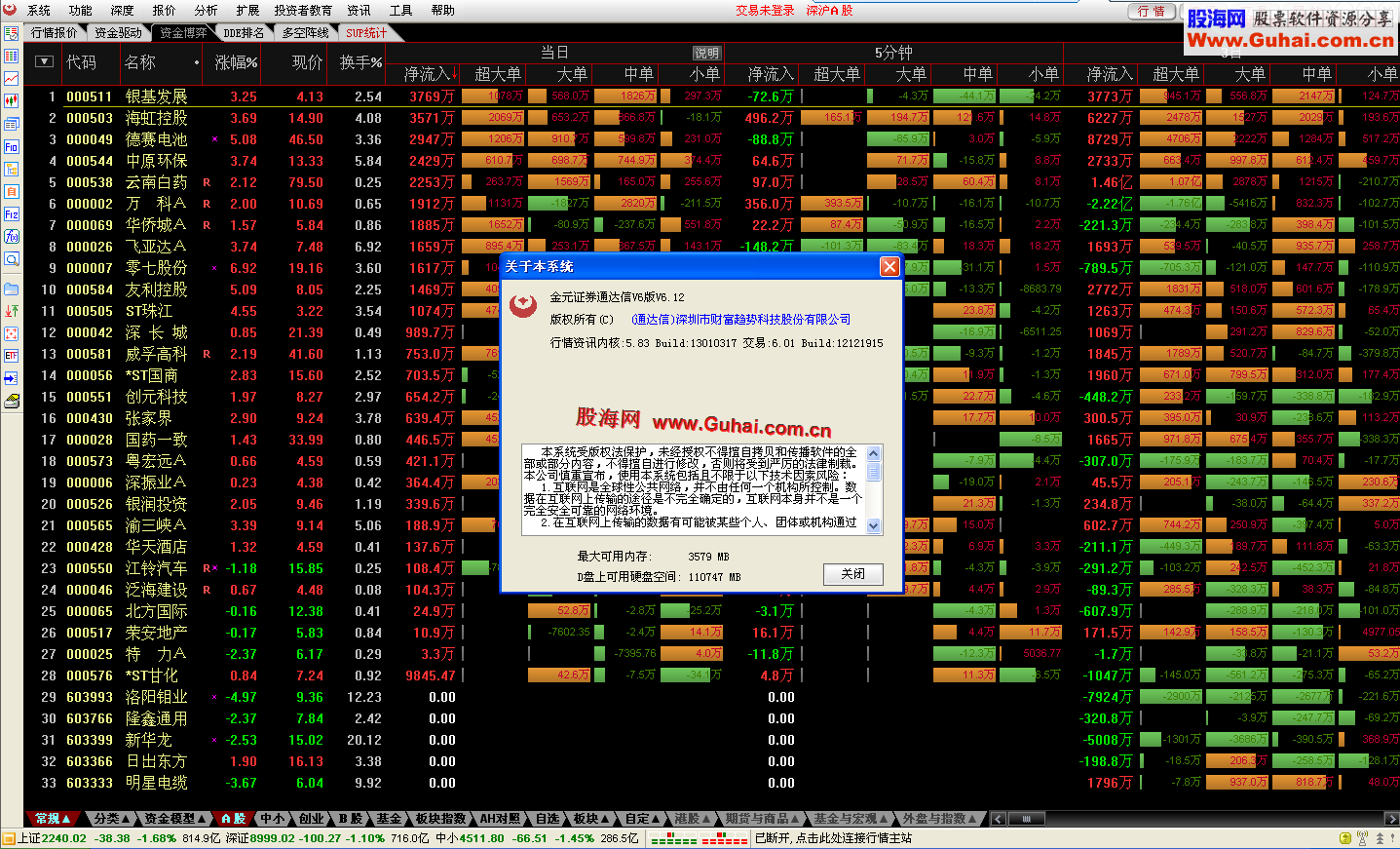Switch to the 行情报价 tab
The width and height of the screenshot is (1400, 849).
tap(55, 33)
